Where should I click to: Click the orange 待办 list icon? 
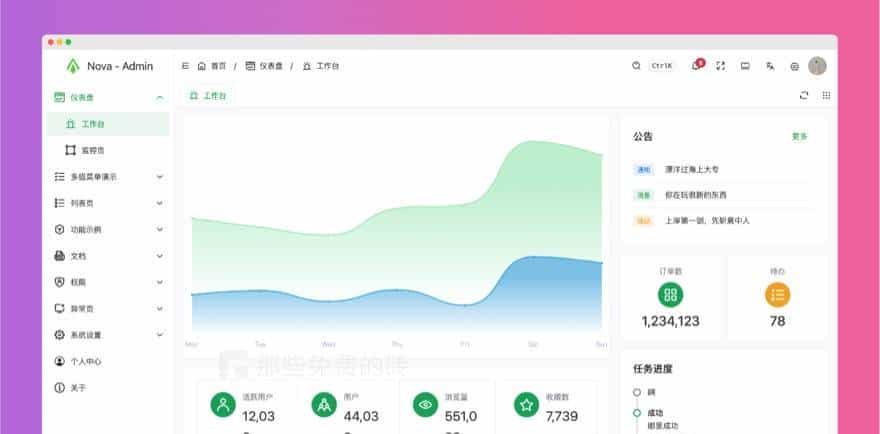coord(777,295)
